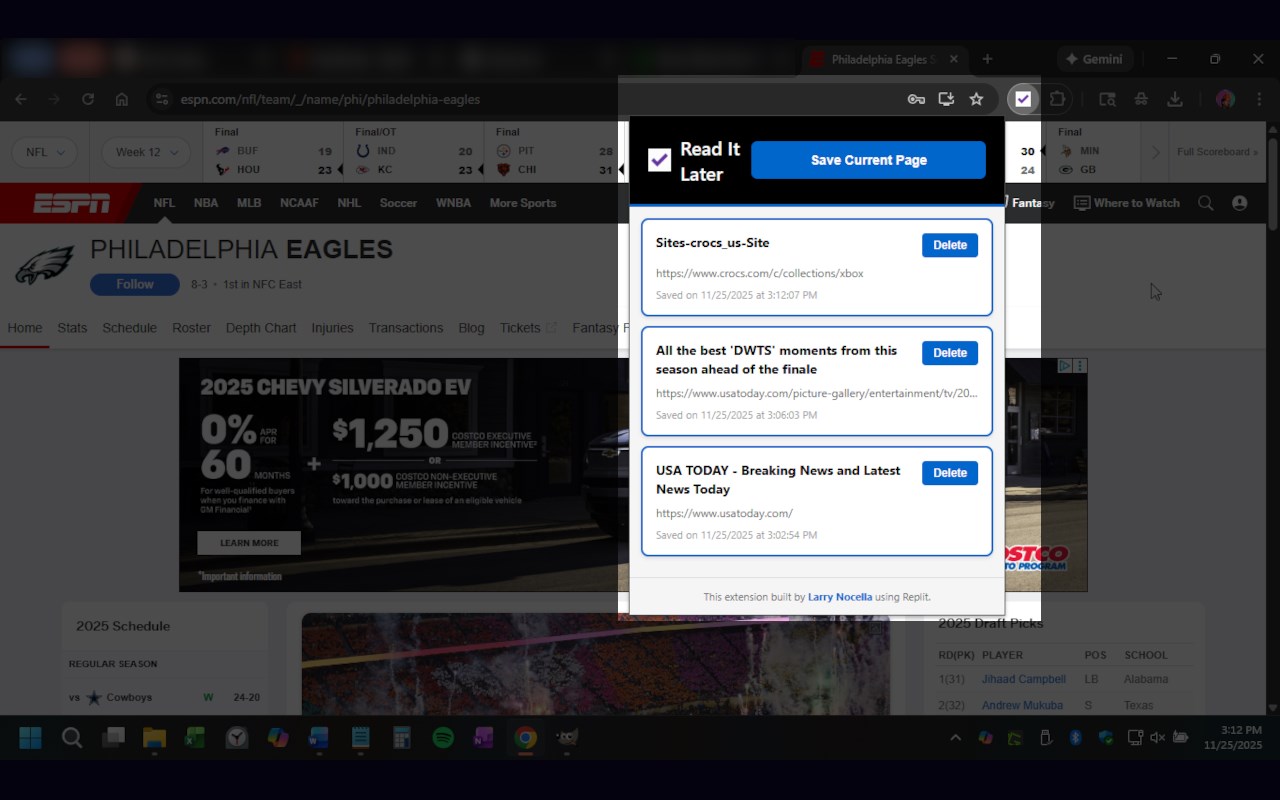Click the Windows Start button

[30, 738]
